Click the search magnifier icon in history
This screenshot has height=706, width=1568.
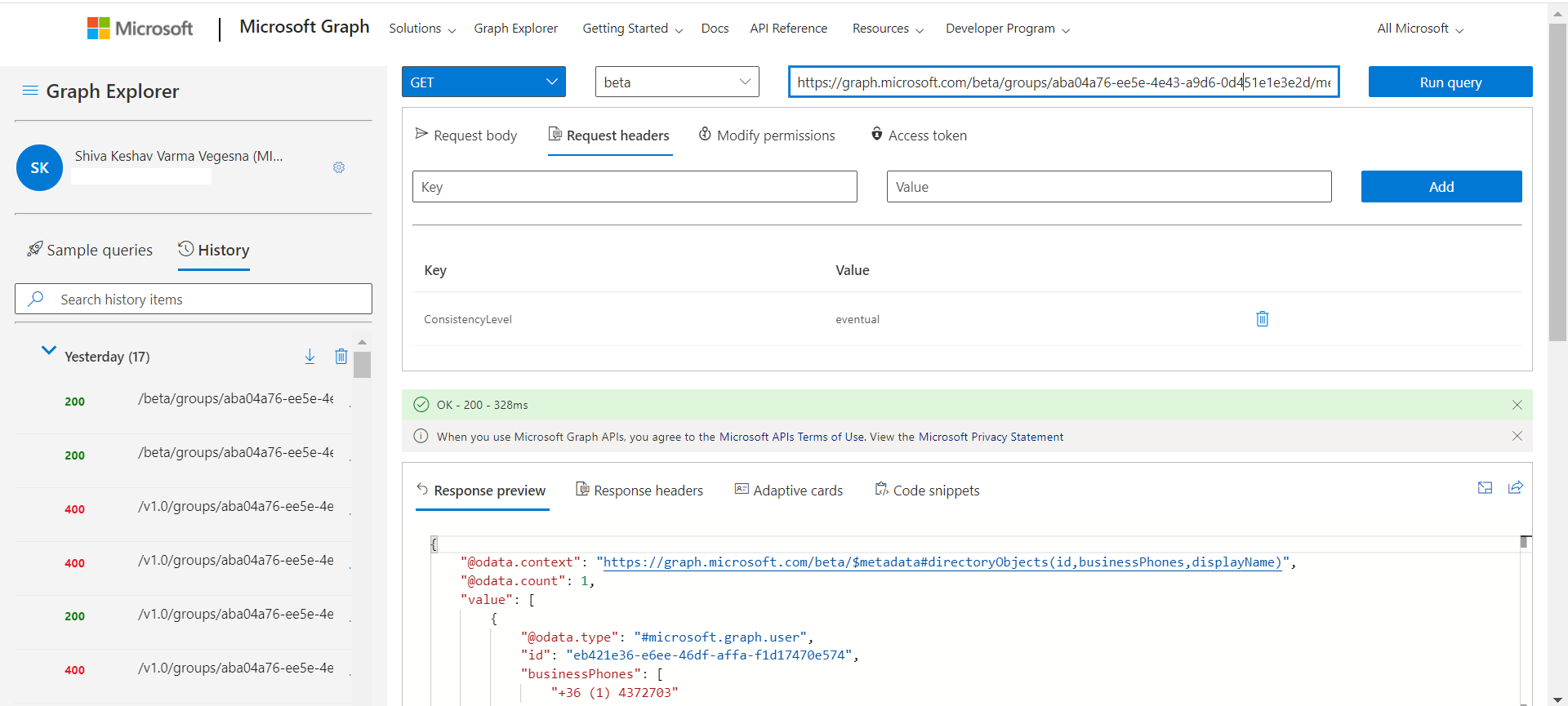[x=35, y=299]
